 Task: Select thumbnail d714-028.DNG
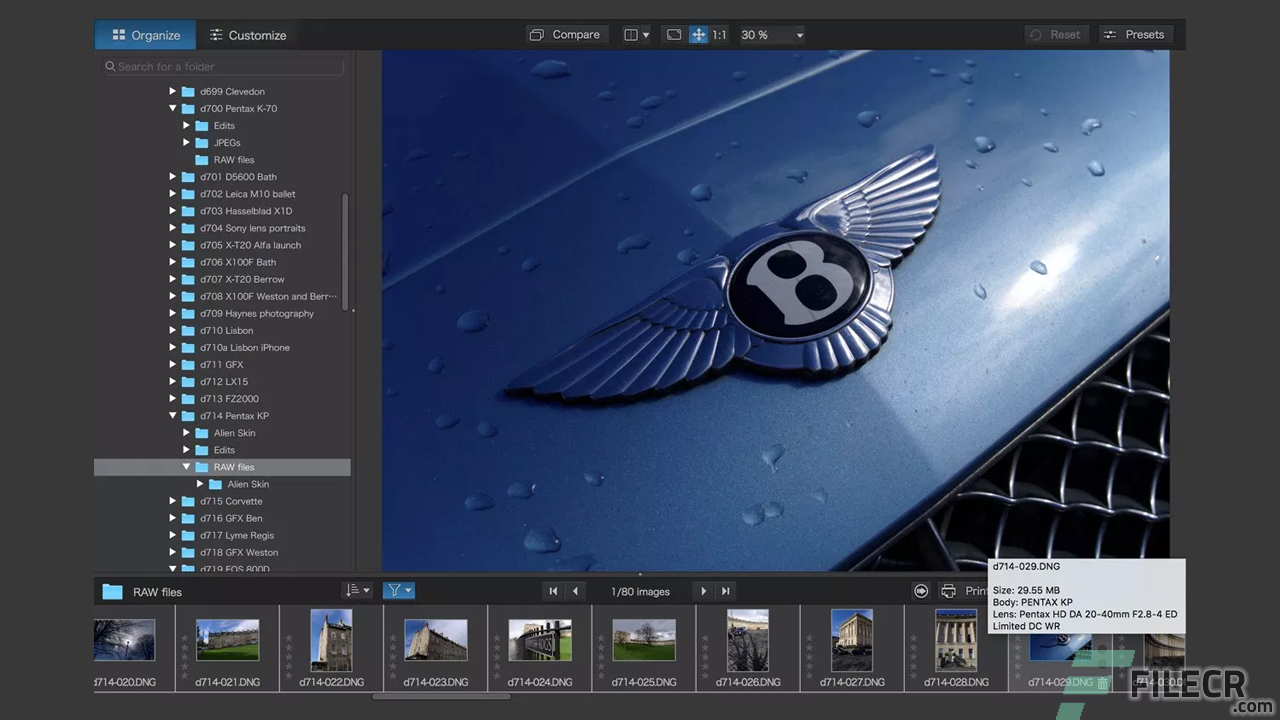coord(956,640)
